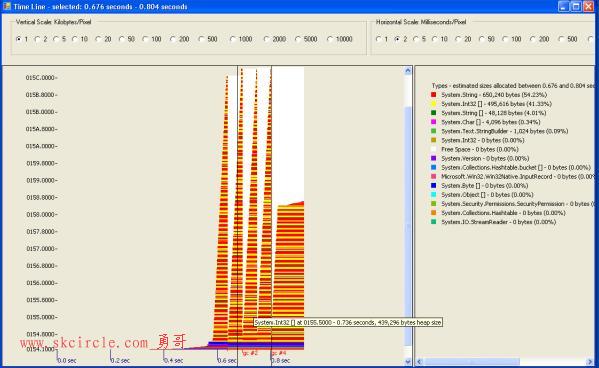Choose vertical scale 5 option

[x=56, y=39]
